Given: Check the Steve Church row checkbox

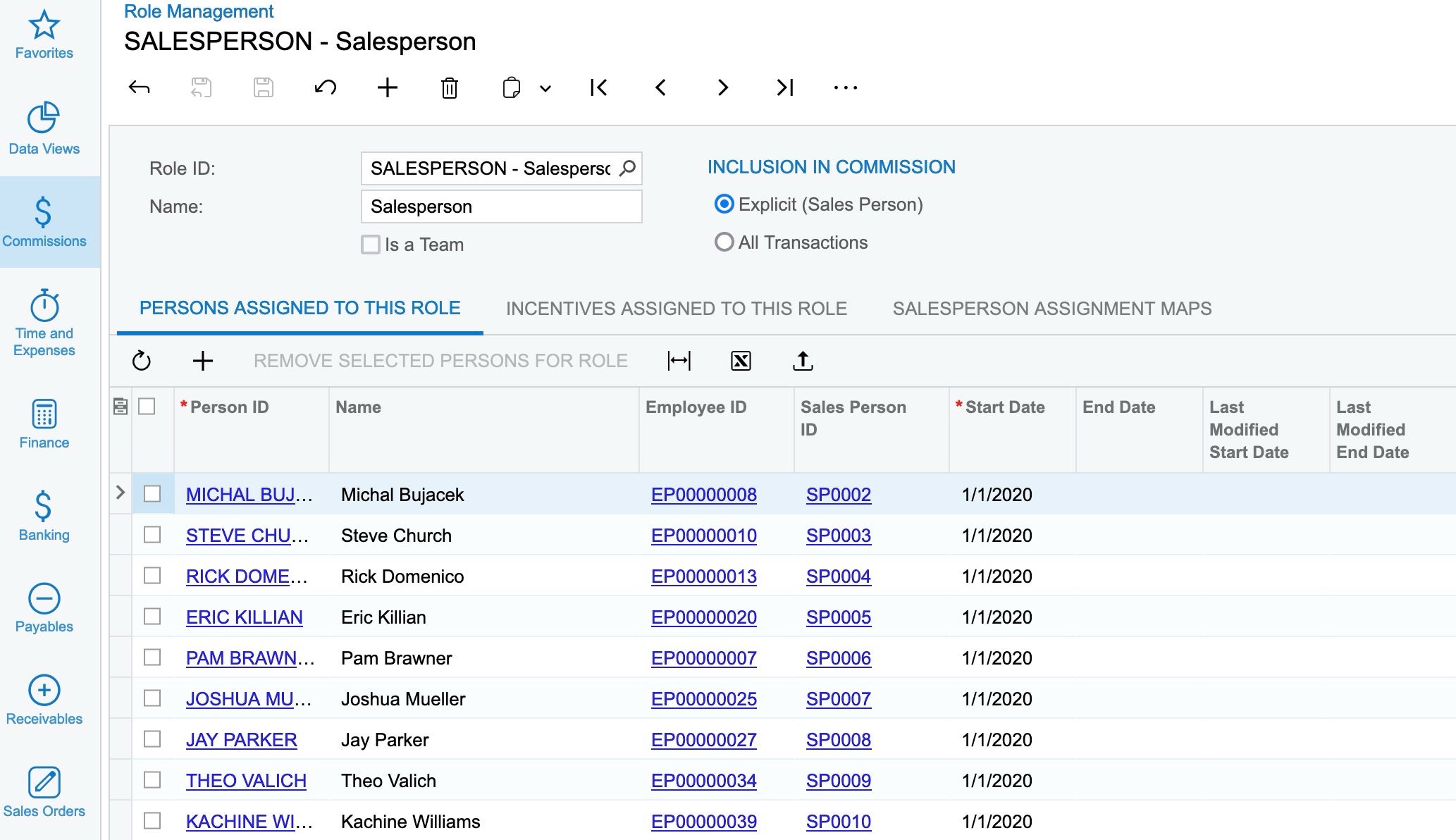Looking at the screenshot, I should click(152, 535).
